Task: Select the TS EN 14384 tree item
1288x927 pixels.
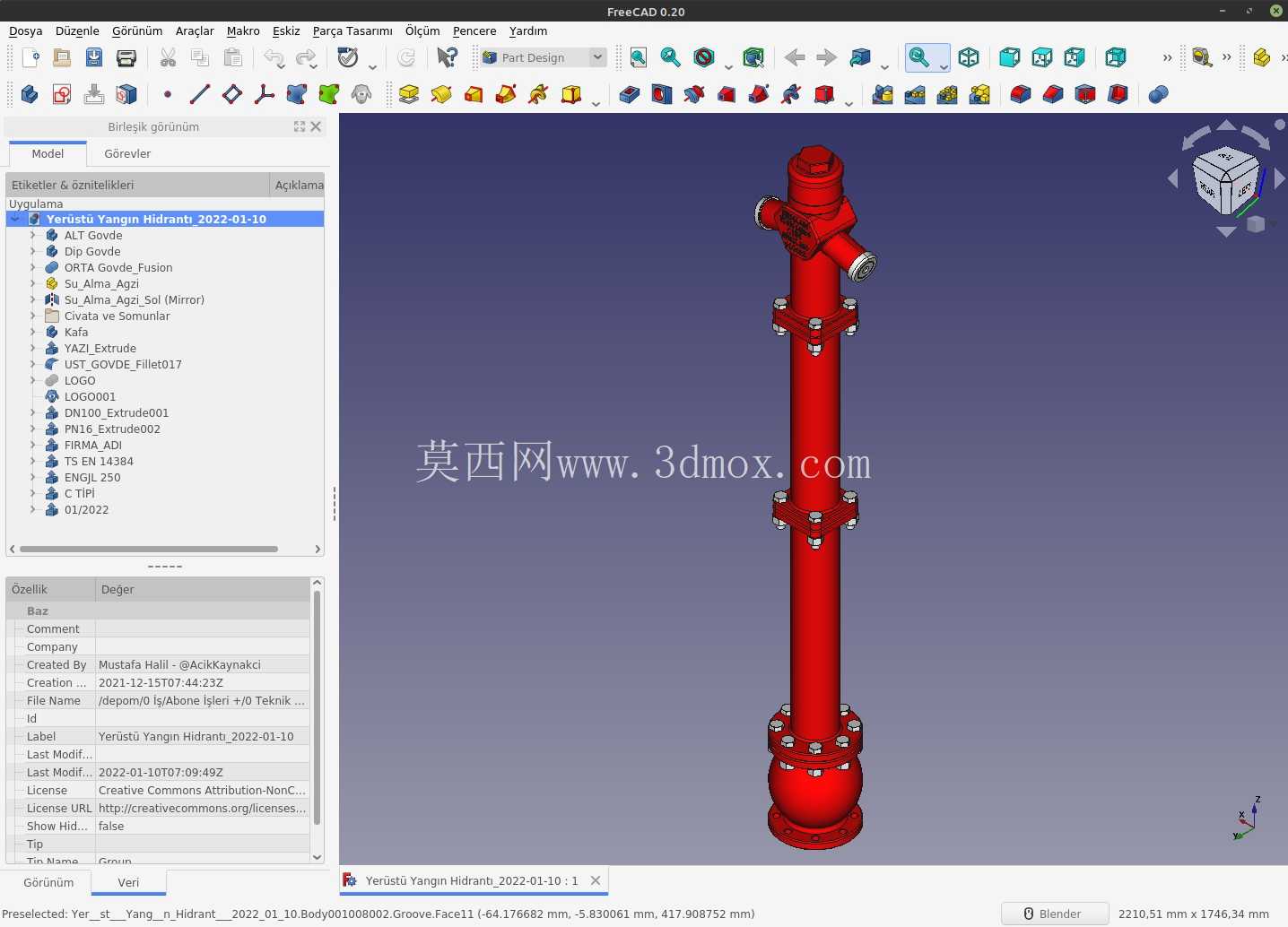Action: click(x=99, y=461)
